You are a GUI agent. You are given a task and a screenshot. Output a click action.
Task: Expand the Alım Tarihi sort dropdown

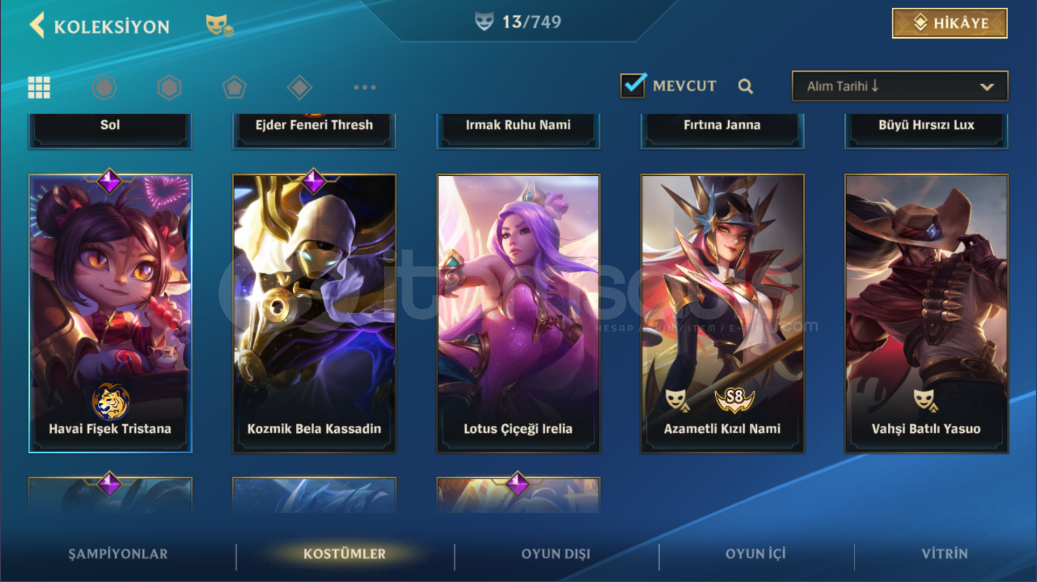899,86
